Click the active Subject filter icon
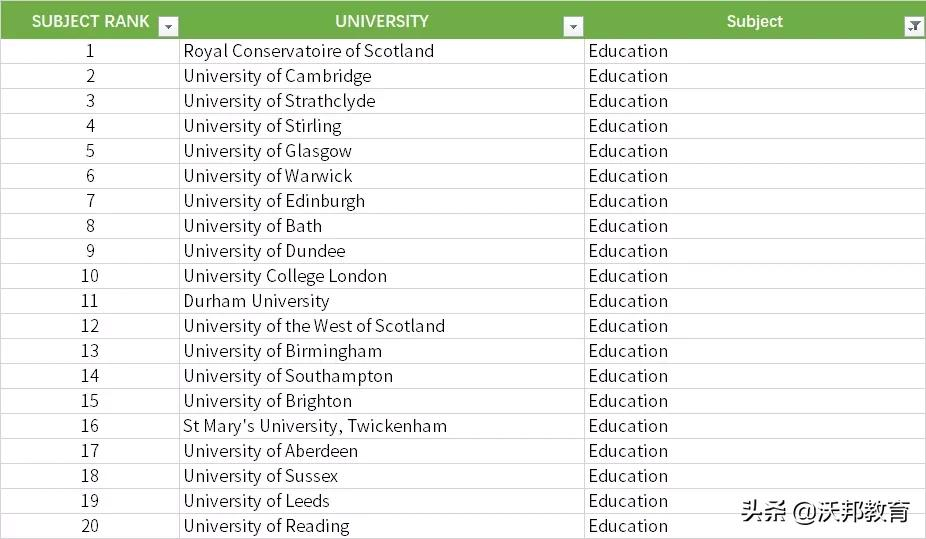 914,27
